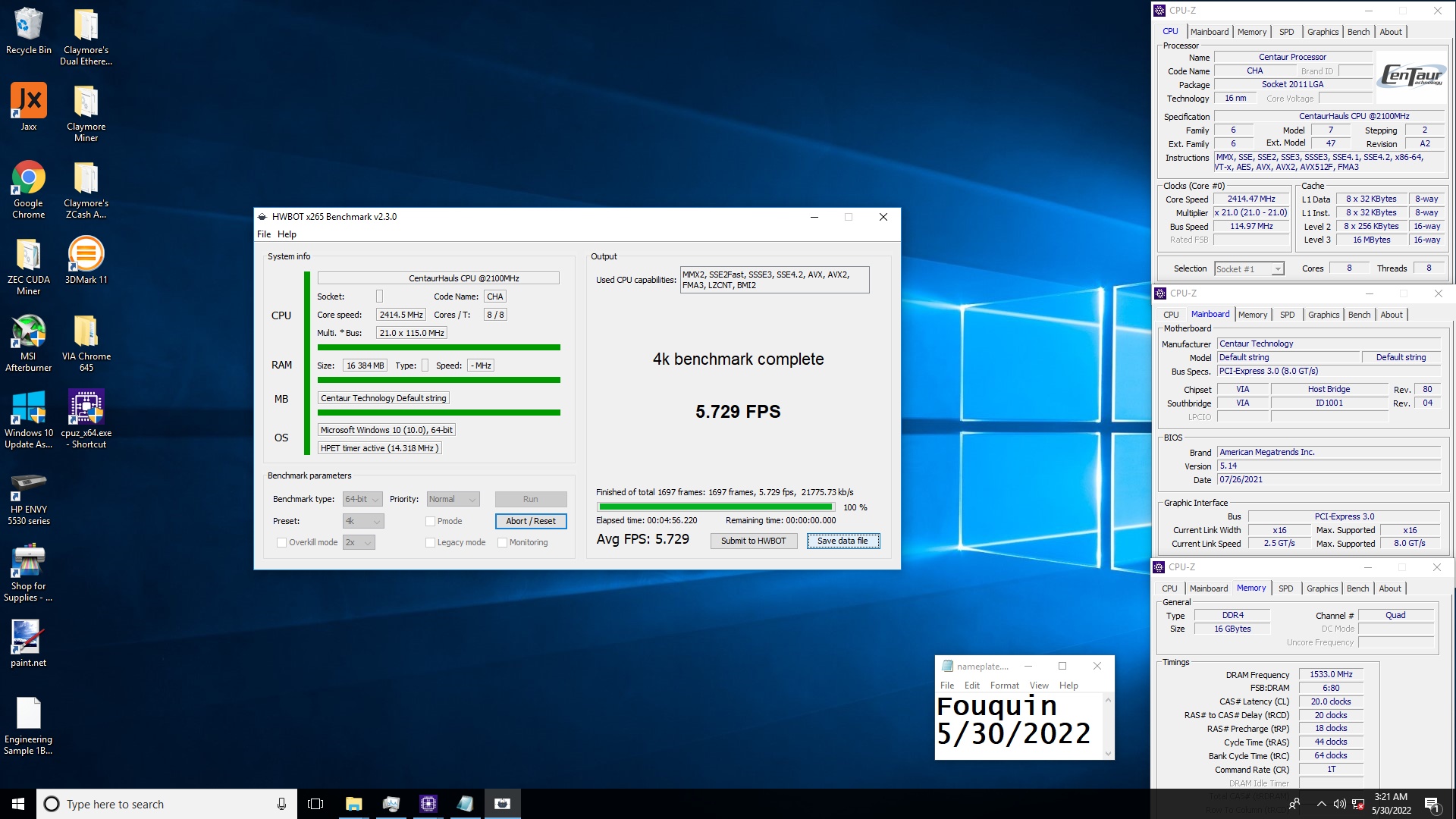Click the Windows Start button
The width and height of the screenshot is (1456, 819).
click(18, 804)
